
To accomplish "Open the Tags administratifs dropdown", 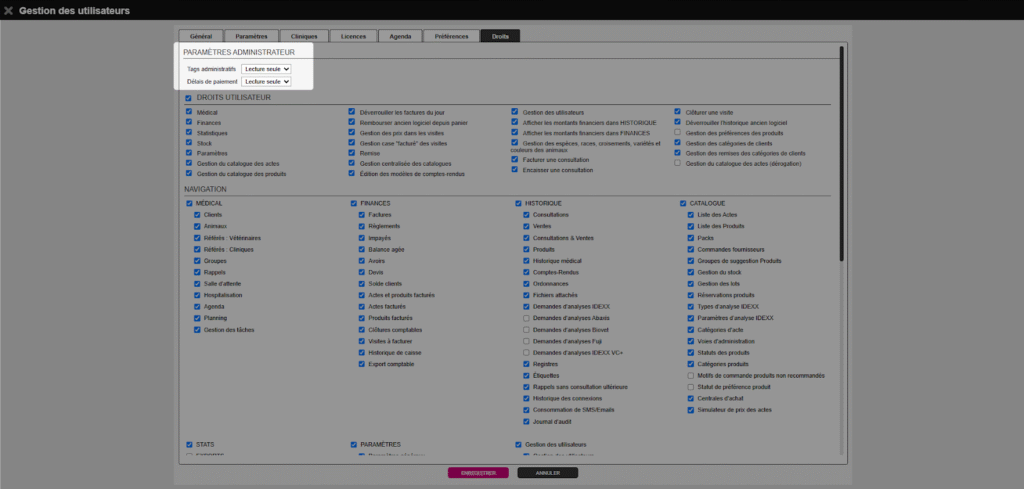I will pyautogui.click(x=266, y=69).
